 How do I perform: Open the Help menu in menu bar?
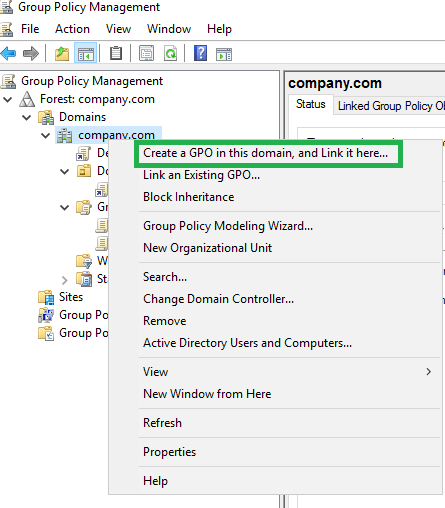(219, 29)
